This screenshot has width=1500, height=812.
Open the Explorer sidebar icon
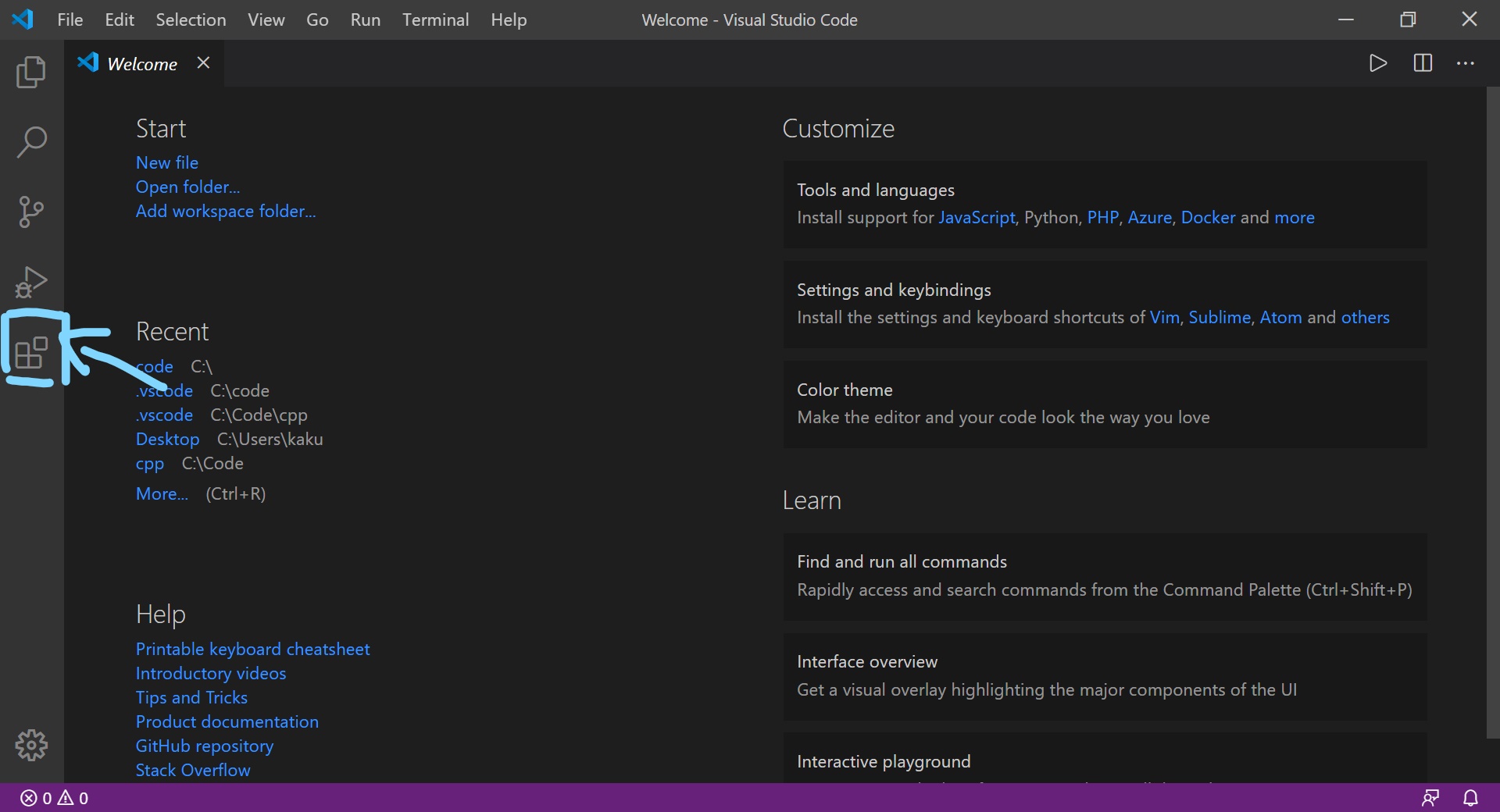pos(31,72)
